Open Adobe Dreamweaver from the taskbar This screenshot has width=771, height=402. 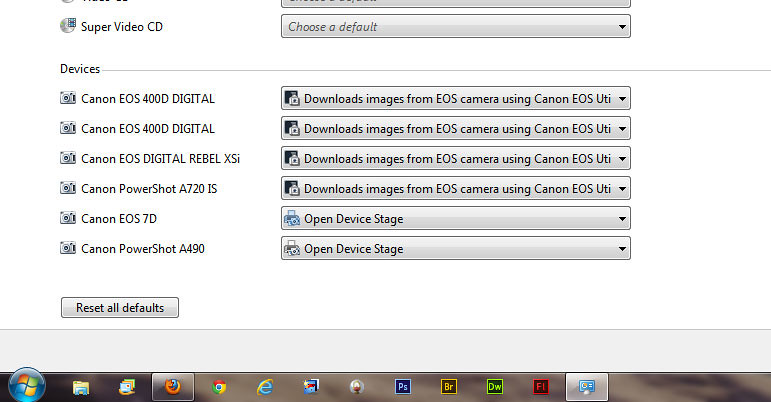(495, 386)
